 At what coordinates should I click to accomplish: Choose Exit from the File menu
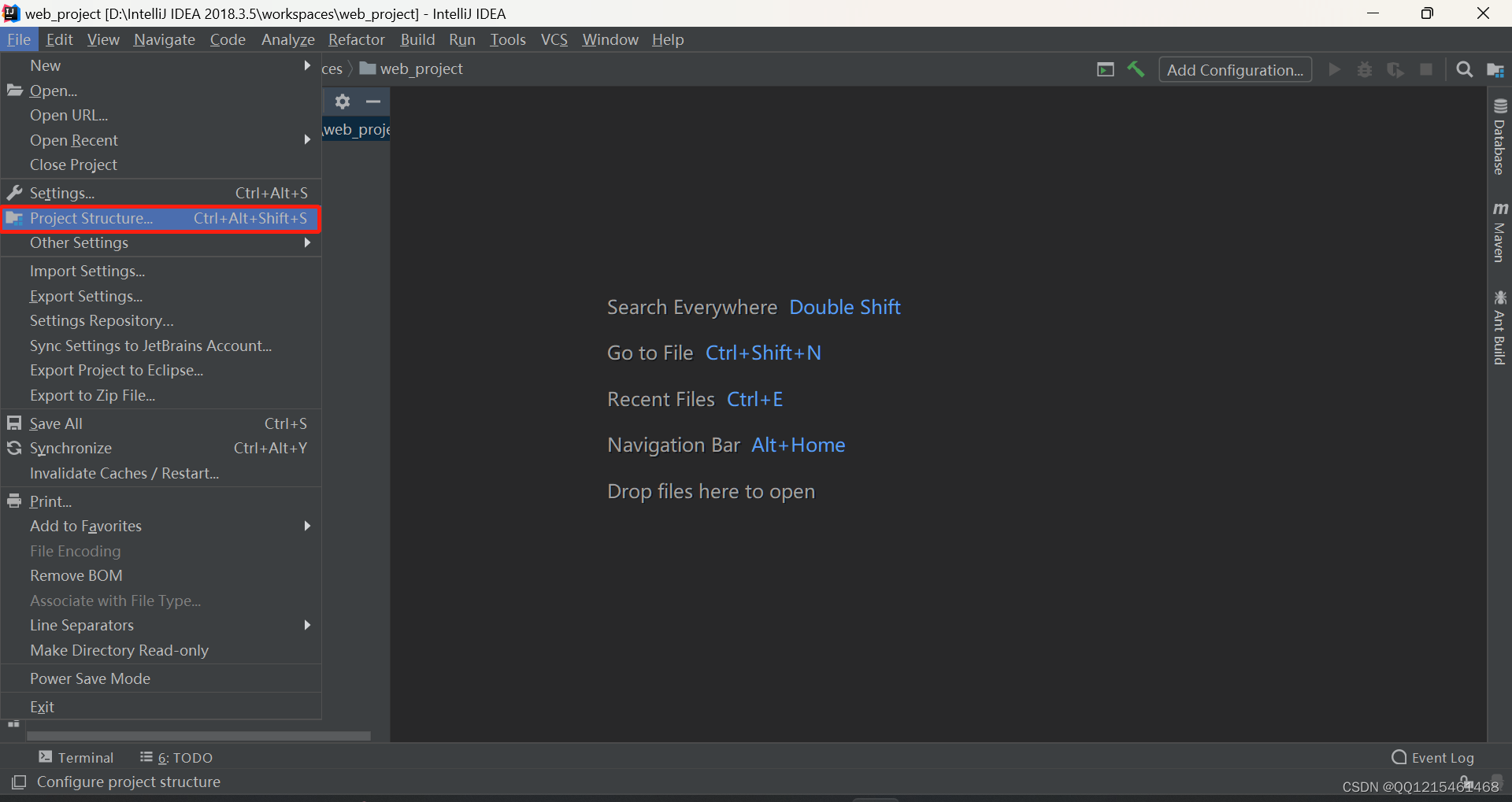point(161,707)
